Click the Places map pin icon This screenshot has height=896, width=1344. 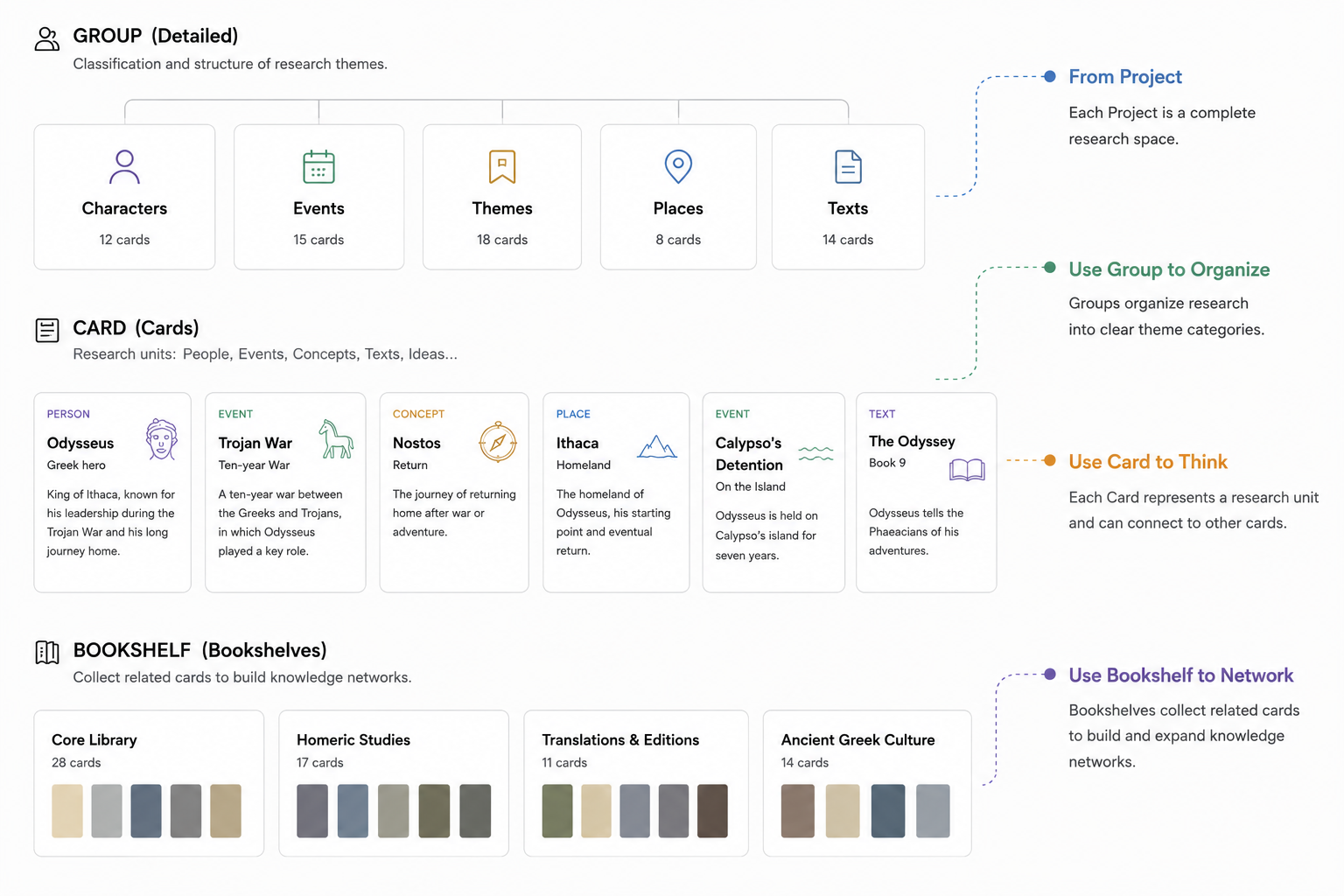678,166
